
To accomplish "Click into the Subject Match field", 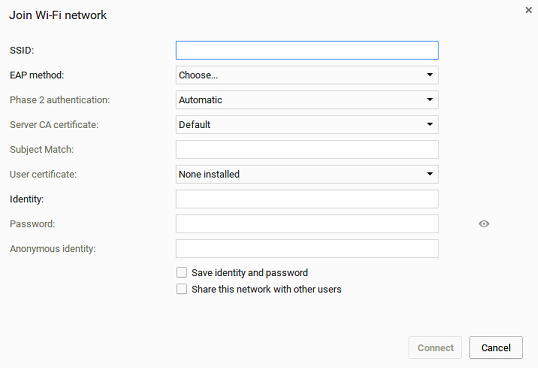I will [307, 150].
